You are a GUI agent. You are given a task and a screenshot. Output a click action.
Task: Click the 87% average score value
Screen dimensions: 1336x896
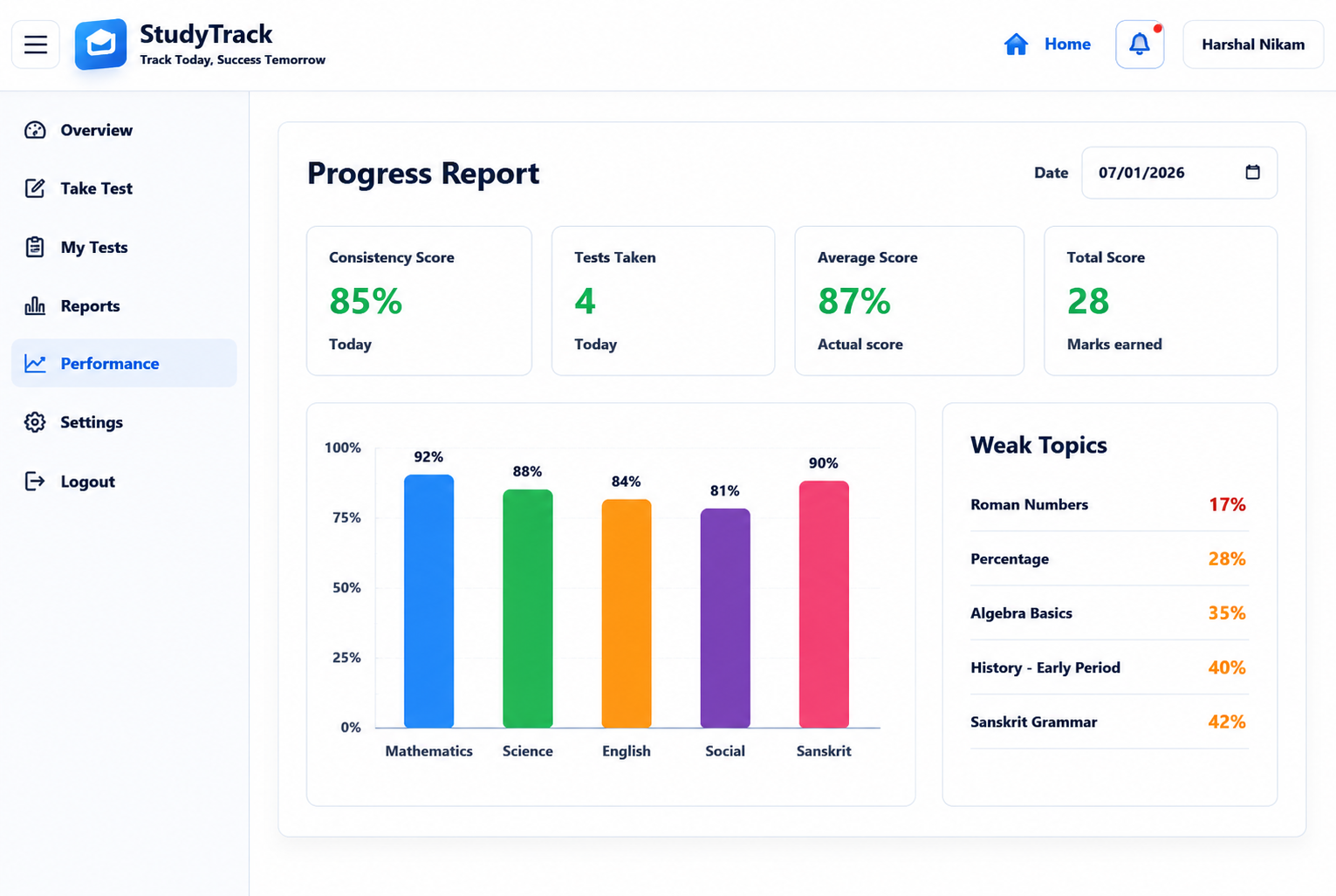coord(854,302)
